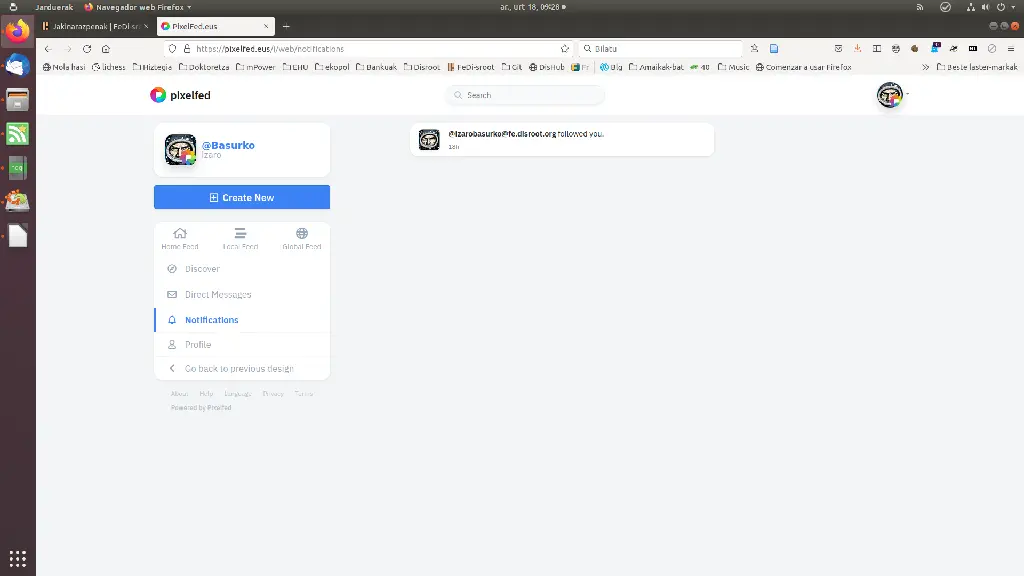Open the sidebar toggle icon in Firefox toolbar

click(x=877, y=49)
